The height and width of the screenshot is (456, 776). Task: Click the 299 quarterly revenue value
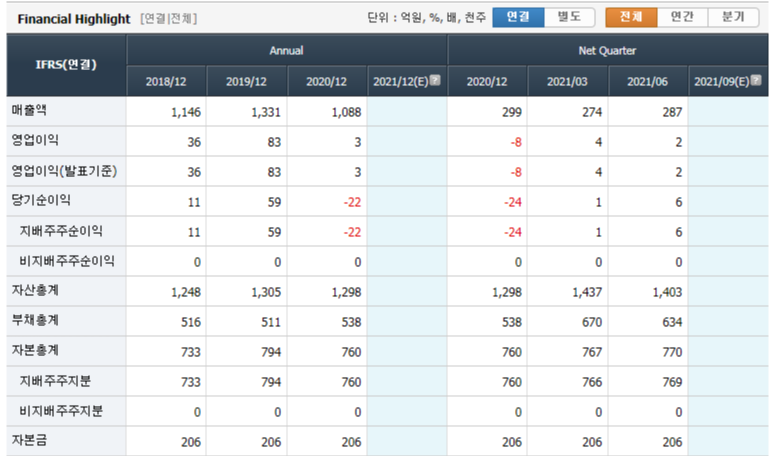pyautogui.click(x=512, y=112)
